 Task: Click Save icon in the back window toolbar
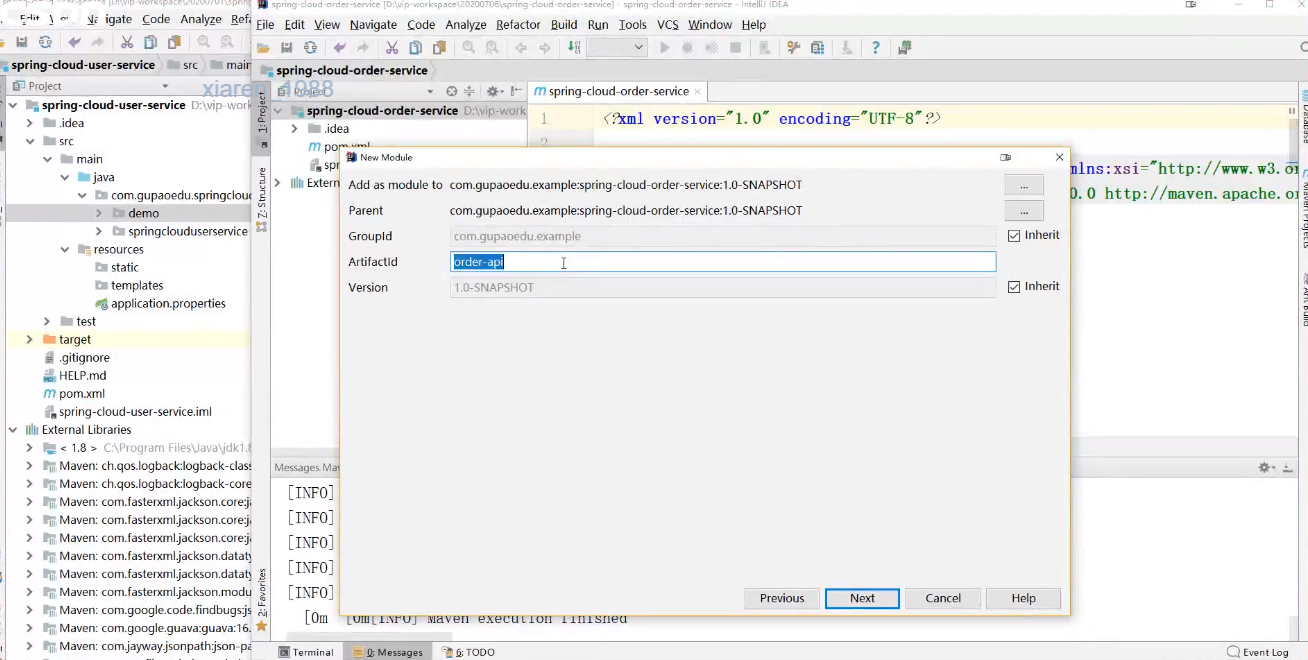[21, 42]
